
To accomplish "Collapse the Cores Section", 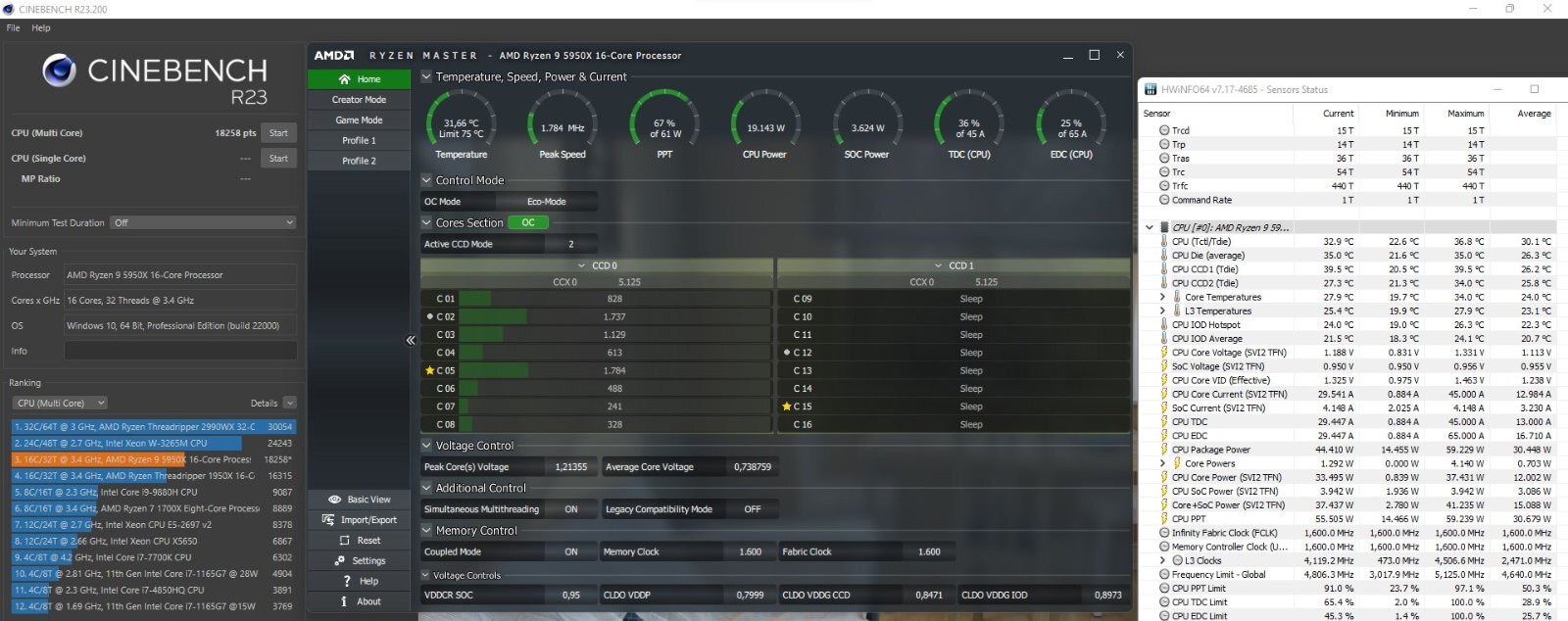I will [x=426, y=222].
